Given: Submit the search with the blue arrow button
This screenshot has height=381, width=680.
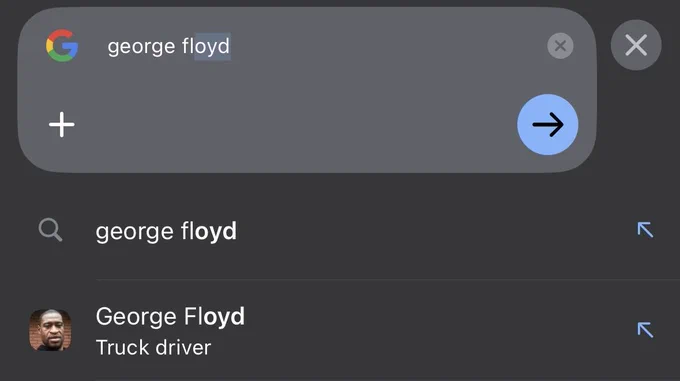Looking at the screenshot, I should pyautogui.click(x=547, y=124).
